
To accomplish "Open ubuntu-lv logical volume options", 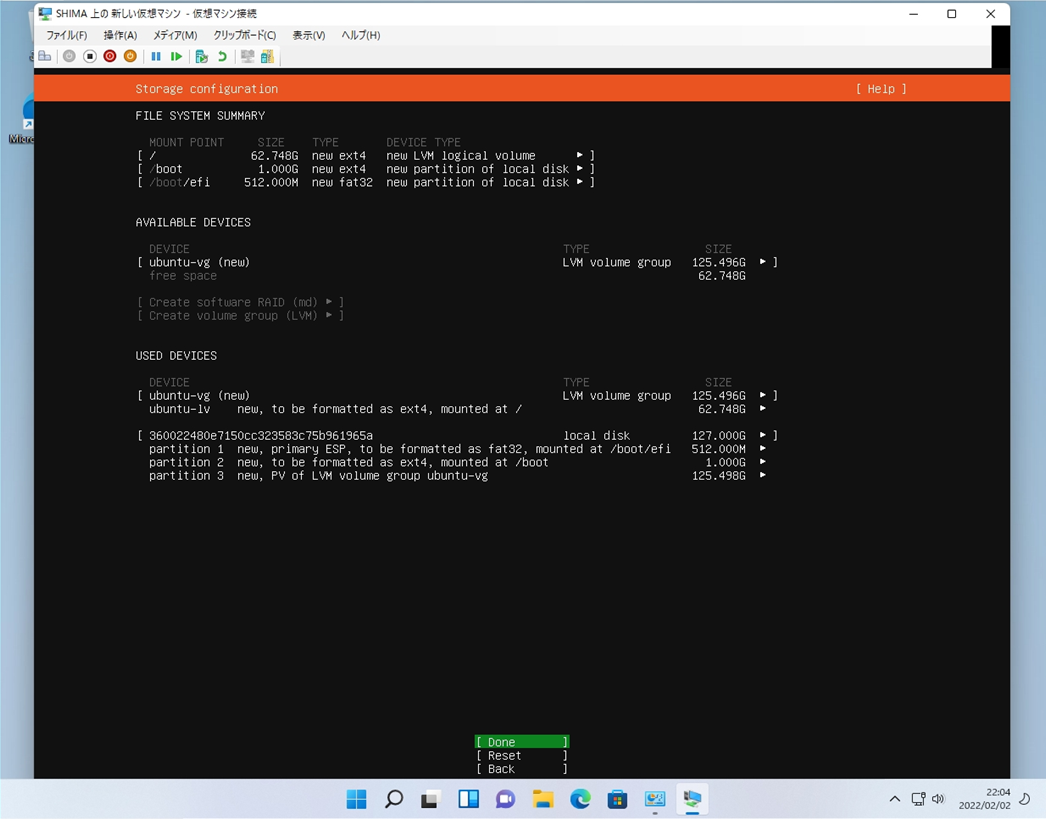I will pos(458,409).
